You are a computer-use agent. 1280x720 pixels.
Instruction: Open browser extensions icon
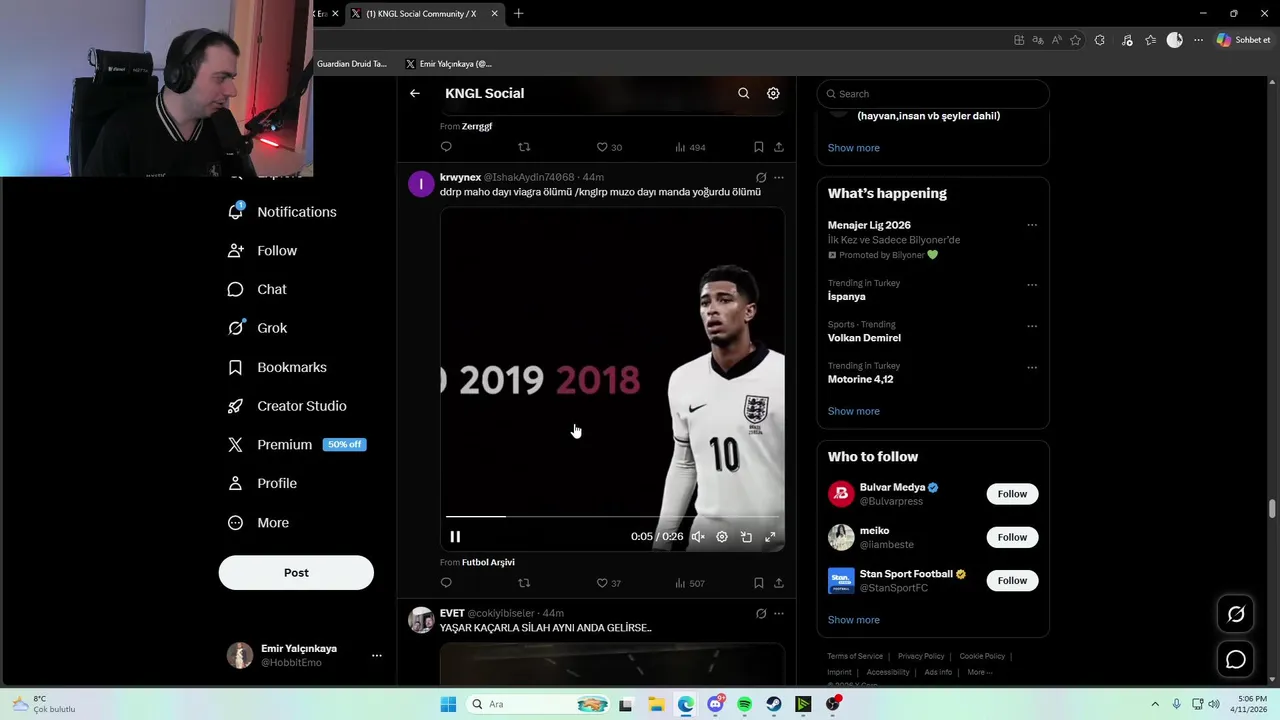point(1100,40)
